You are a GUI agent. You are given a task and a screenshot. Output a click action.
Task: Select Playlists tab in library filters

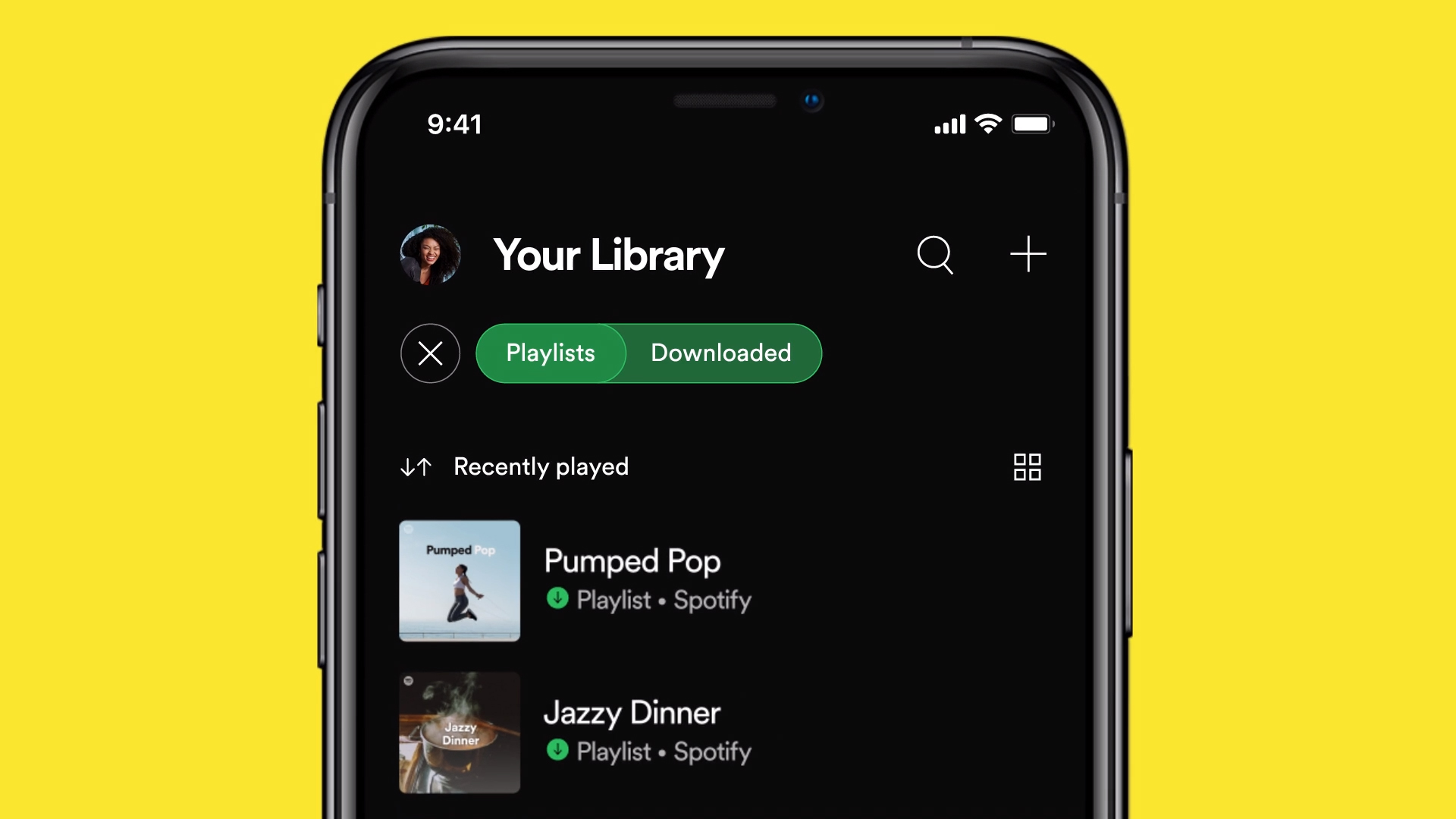[x=549, y=353]
